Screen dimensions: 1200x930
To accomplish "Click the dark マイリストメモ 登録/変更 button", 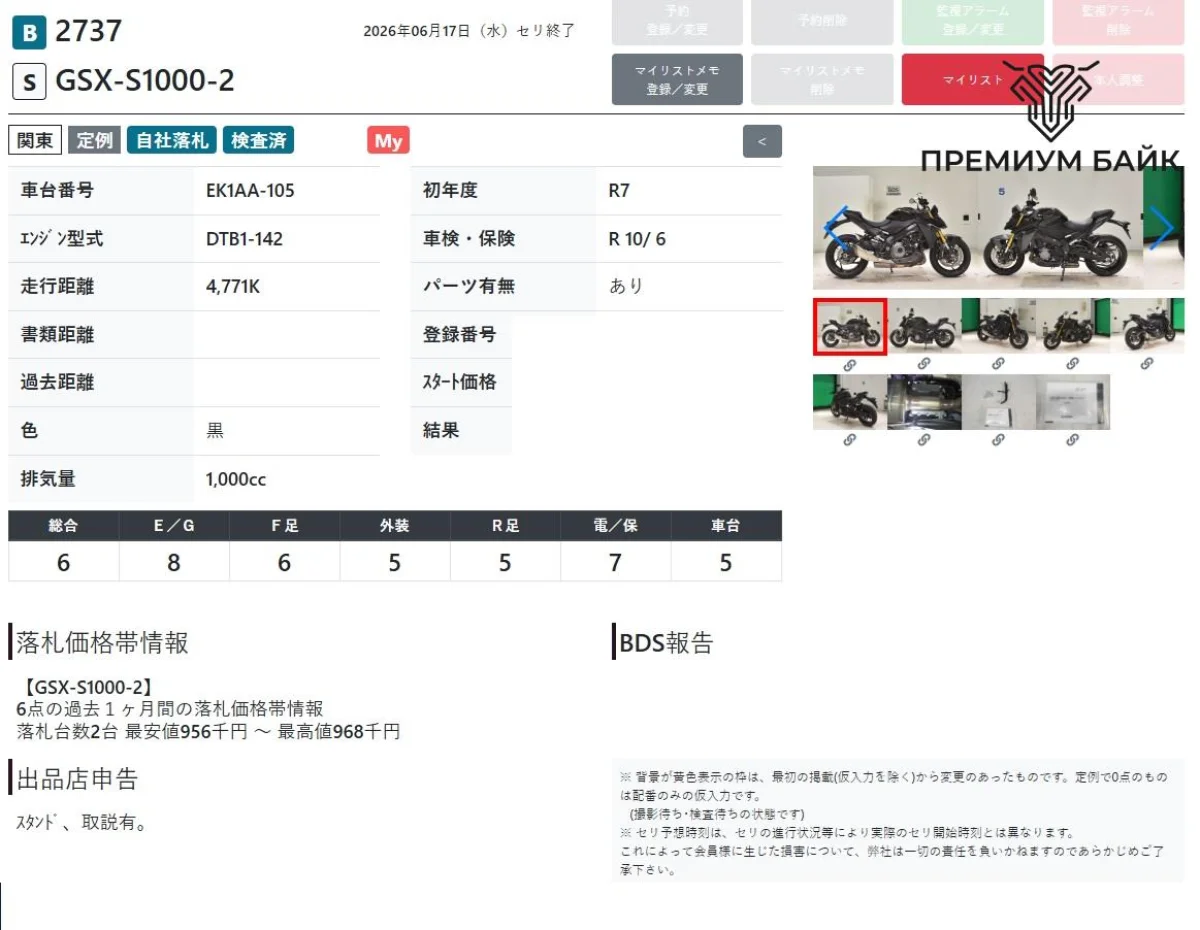I will pyautogui.click(x=677, y=79).
